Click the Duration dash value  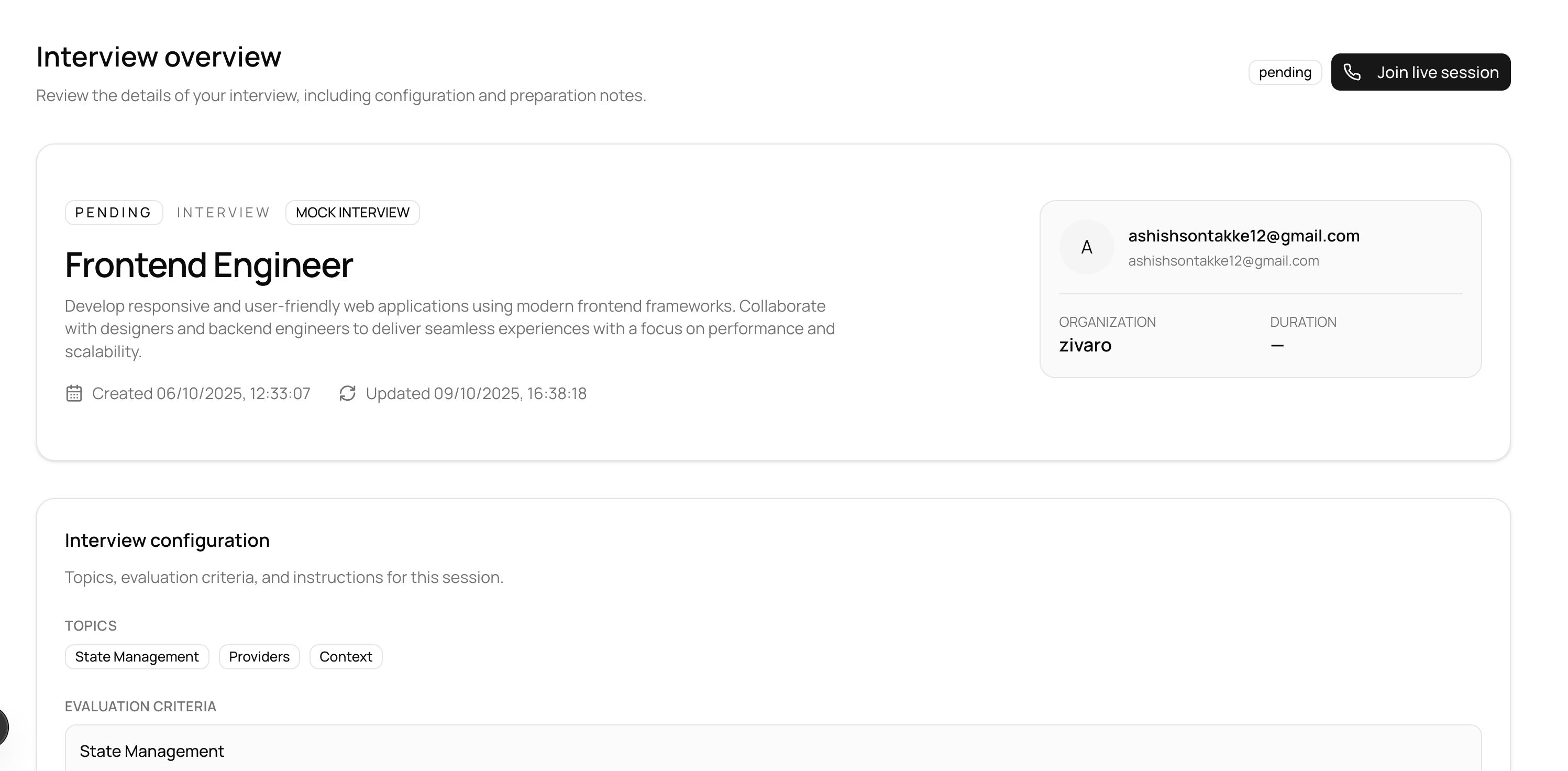[x=1277, y=345]
